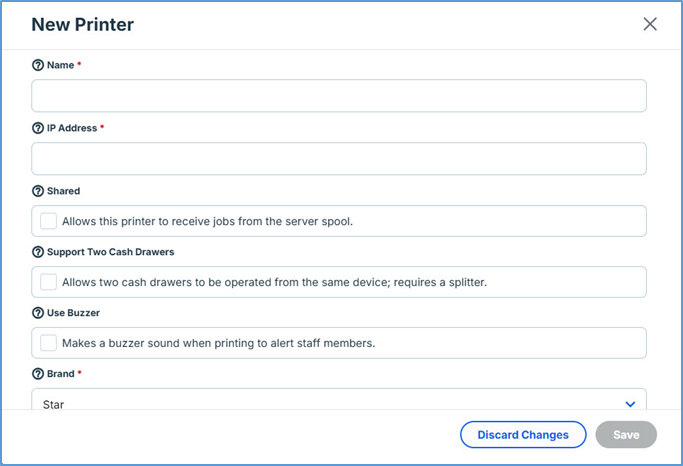683x466 pixels.
Task: Click into the IP Address field
Action: (x=339, y=159)
